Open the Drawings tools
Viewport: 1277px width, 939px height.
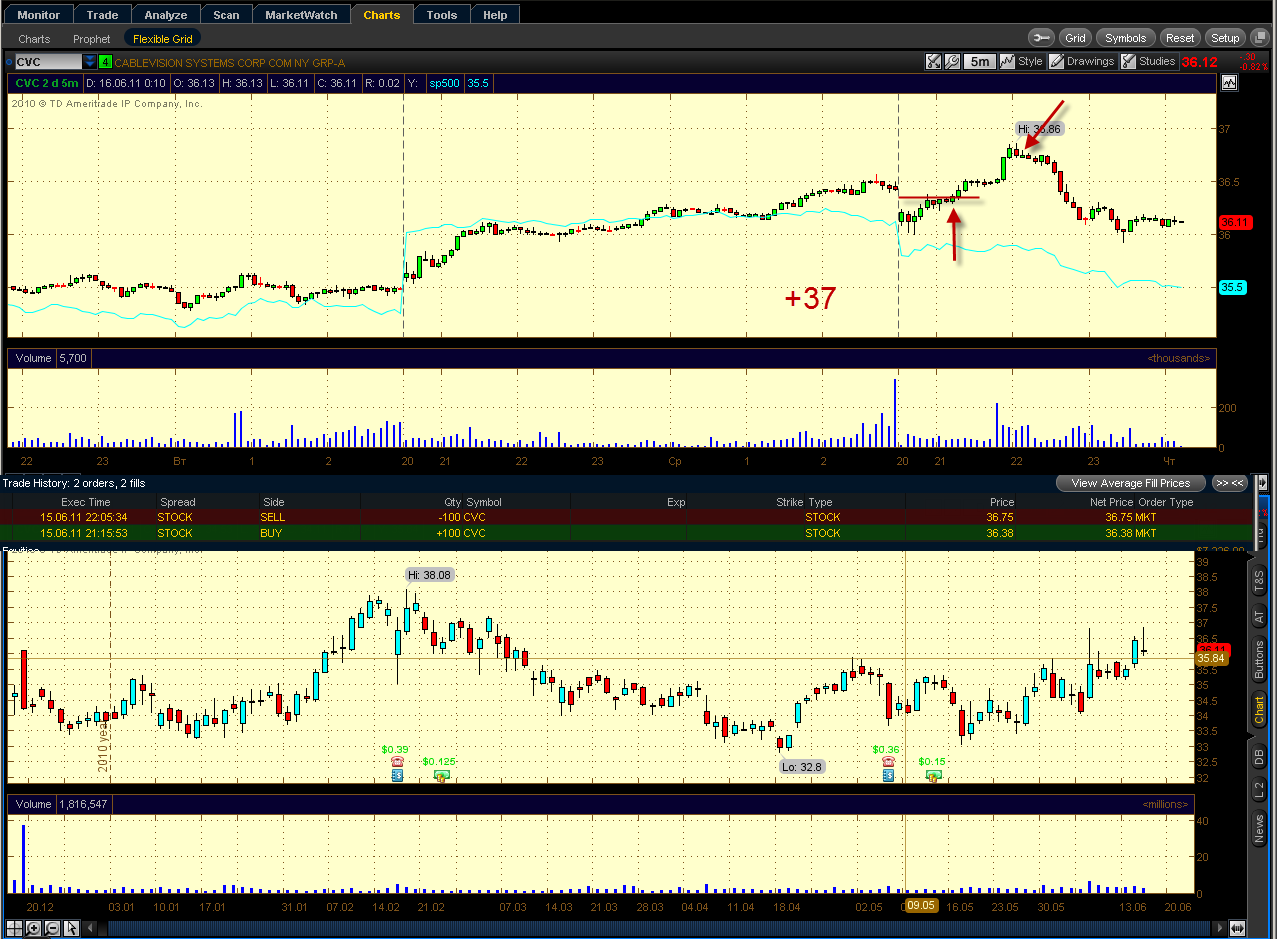pyautogui.click(x=1081, y=62)
